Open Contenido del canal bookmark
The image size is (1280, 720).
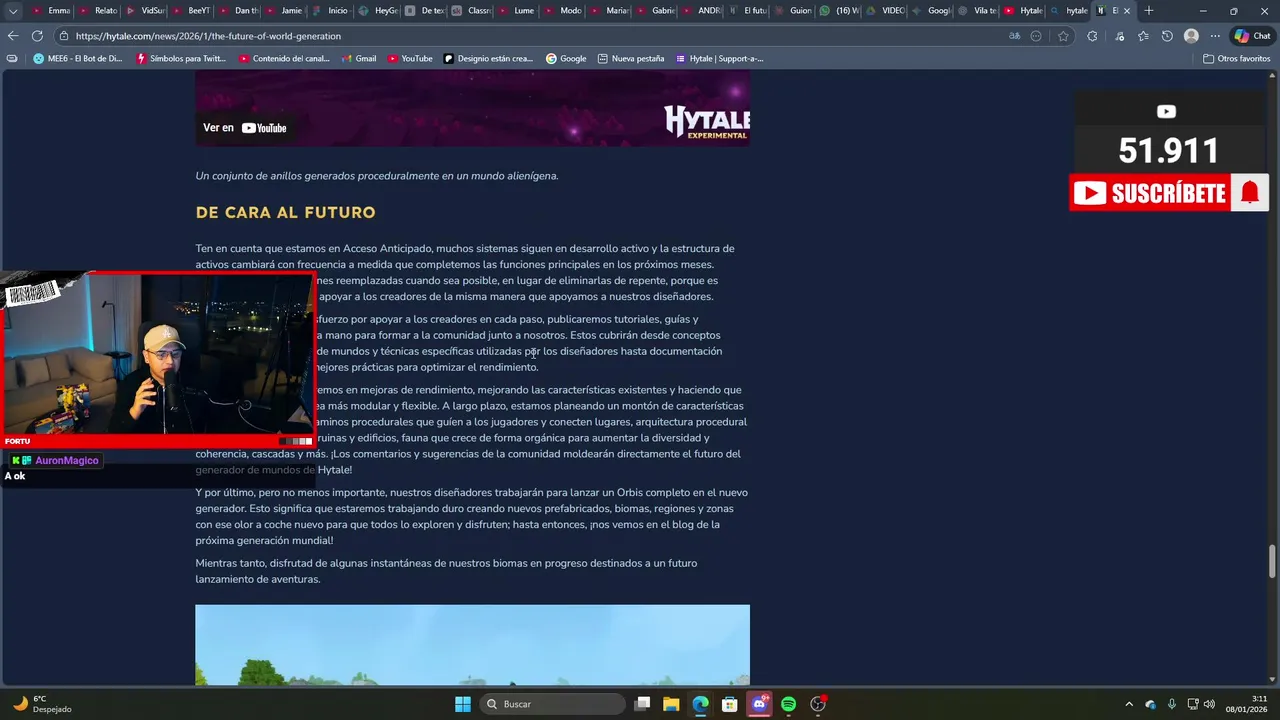pos(285,58)
